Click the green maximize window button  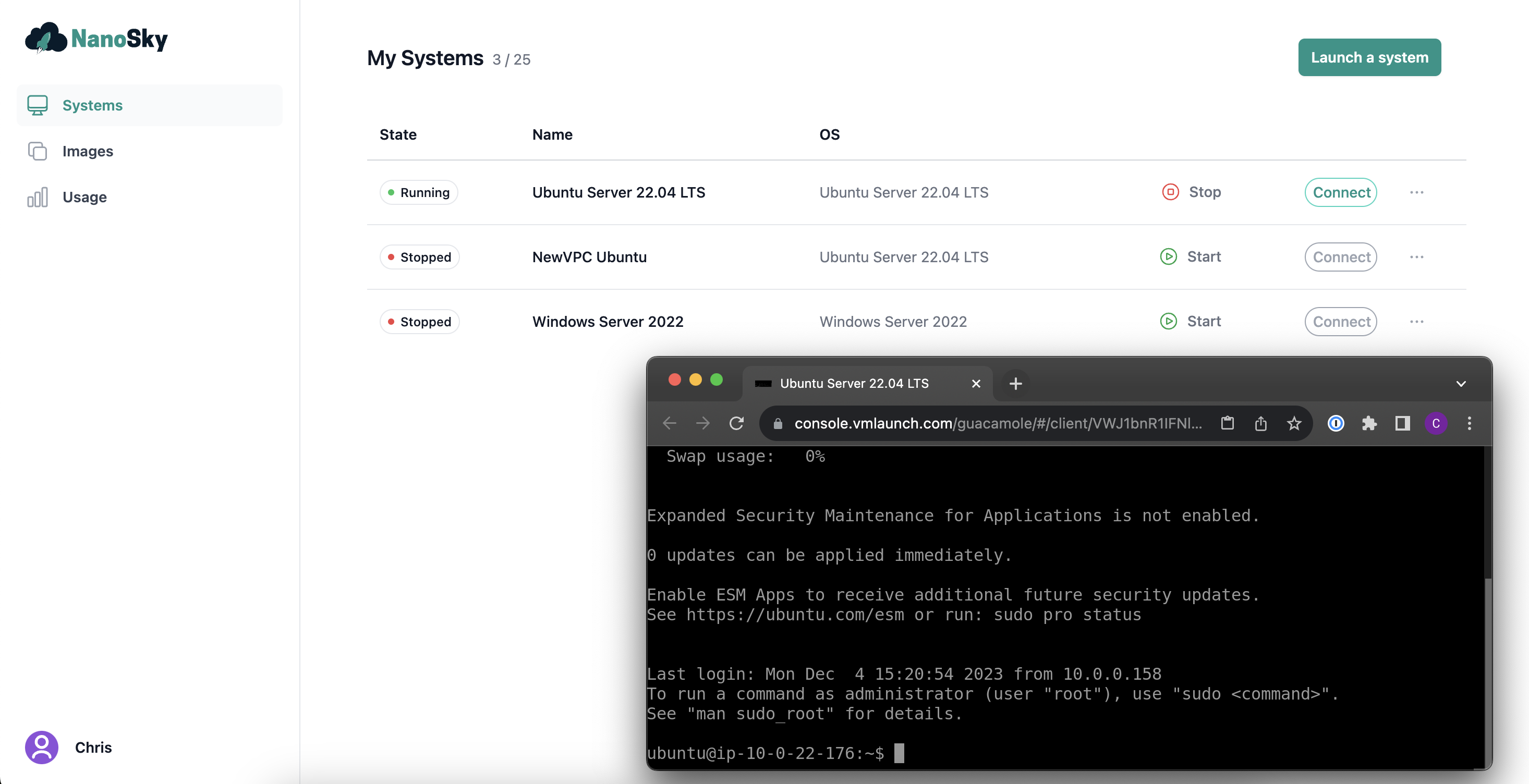717,380
